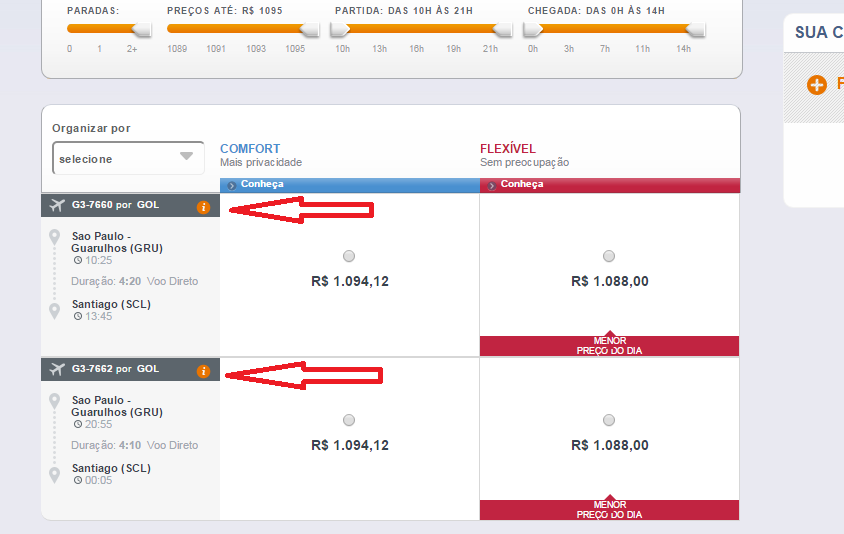Select Flexível fare R$ 1.088,00 for G3-7662
The image size is (844, 534).
(609, 420)
